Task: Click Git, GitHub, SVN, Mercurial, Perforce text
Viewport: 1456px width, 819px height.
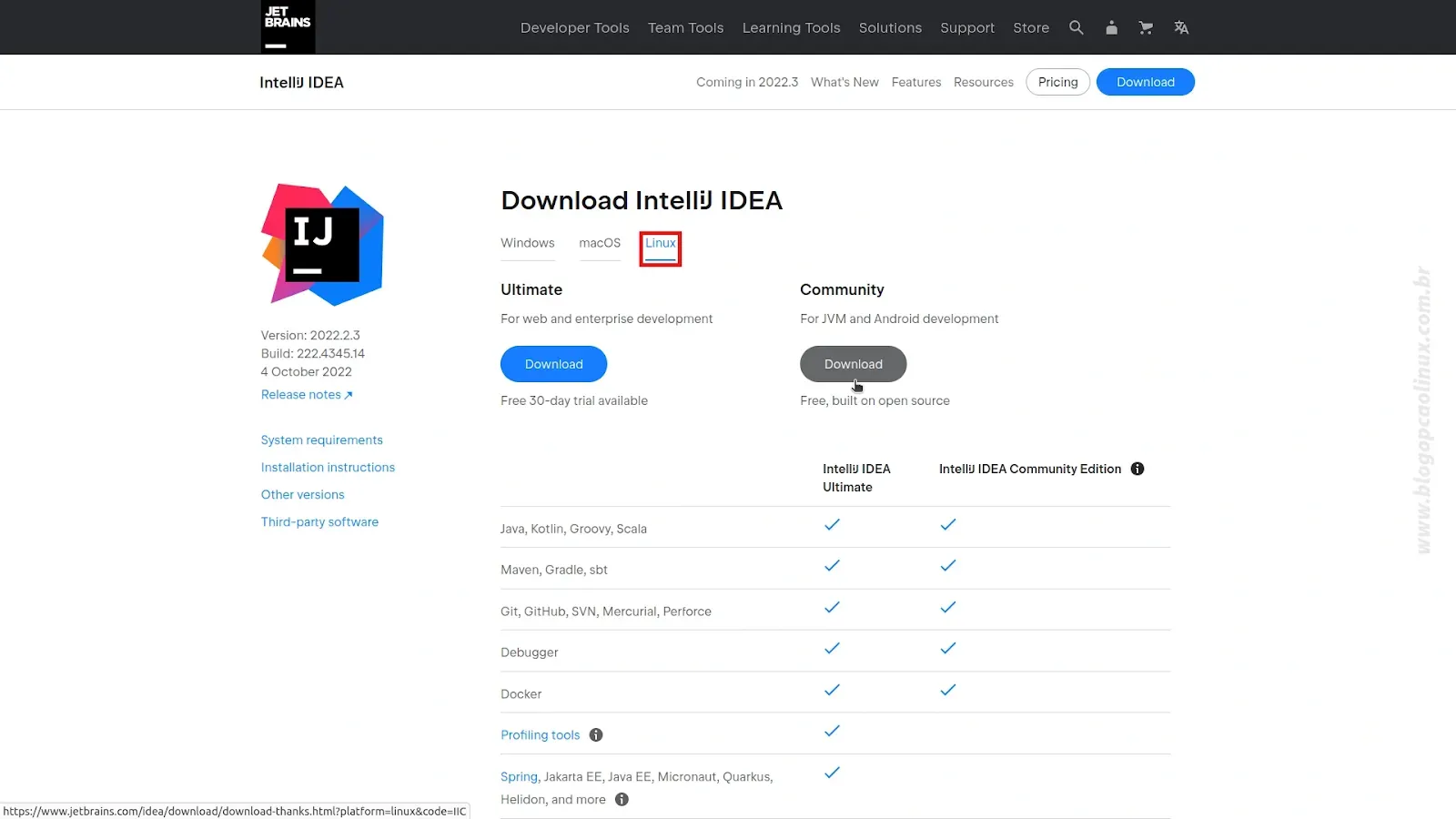Action: pyautogui.click(x=606, y=612)
